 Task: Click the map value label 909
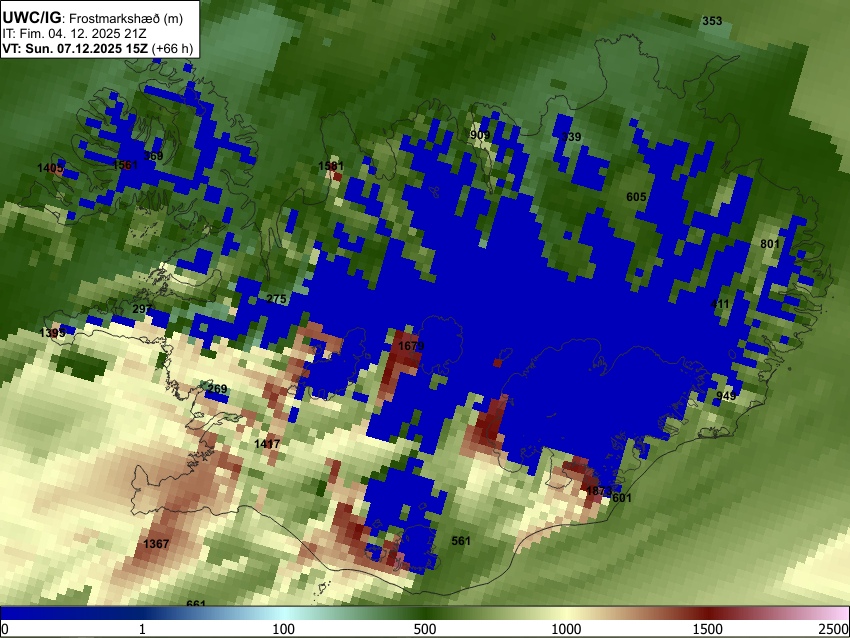[x=480, y=134]
